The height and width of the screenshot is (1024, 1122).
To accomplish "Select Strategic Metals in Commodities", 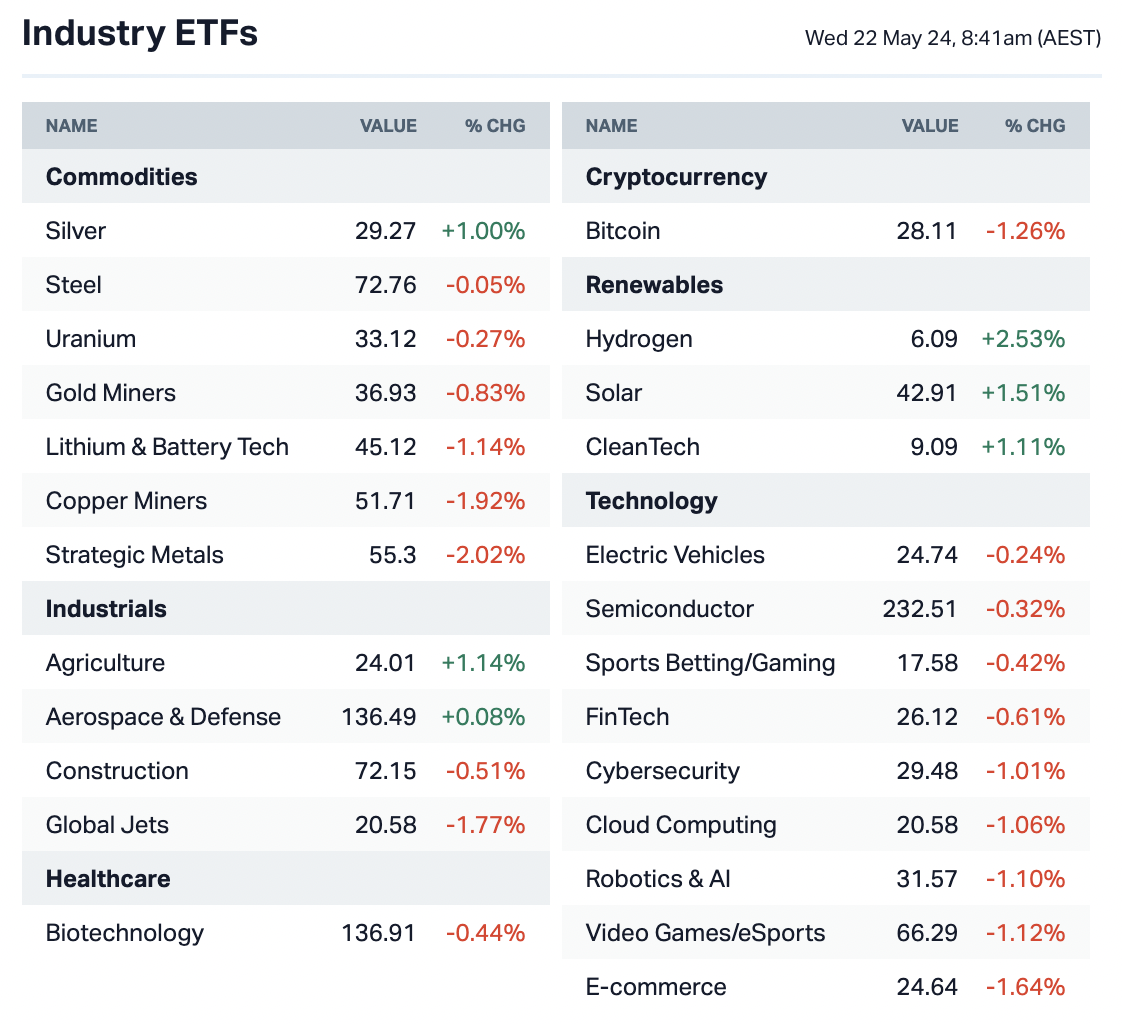I will pyautogui.click(x=135, y=555).
